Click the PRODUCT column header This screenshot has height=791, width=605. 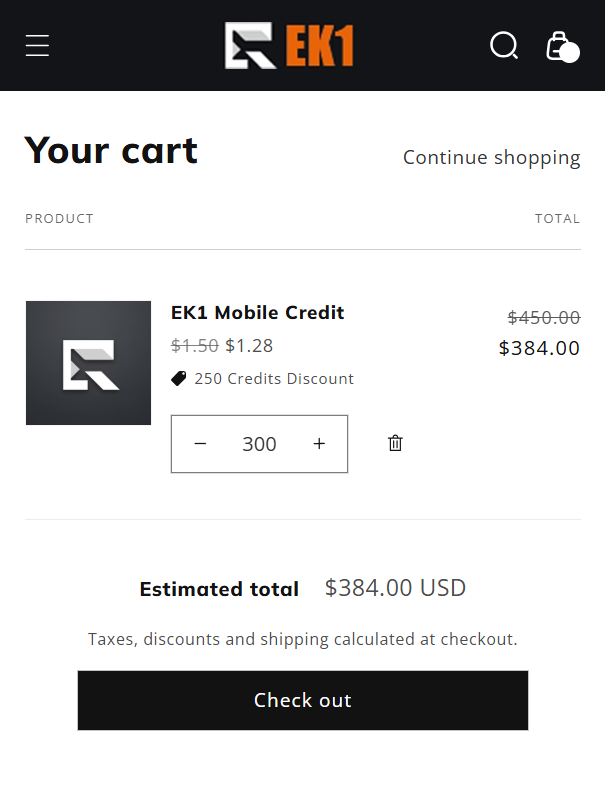[59, 218]
